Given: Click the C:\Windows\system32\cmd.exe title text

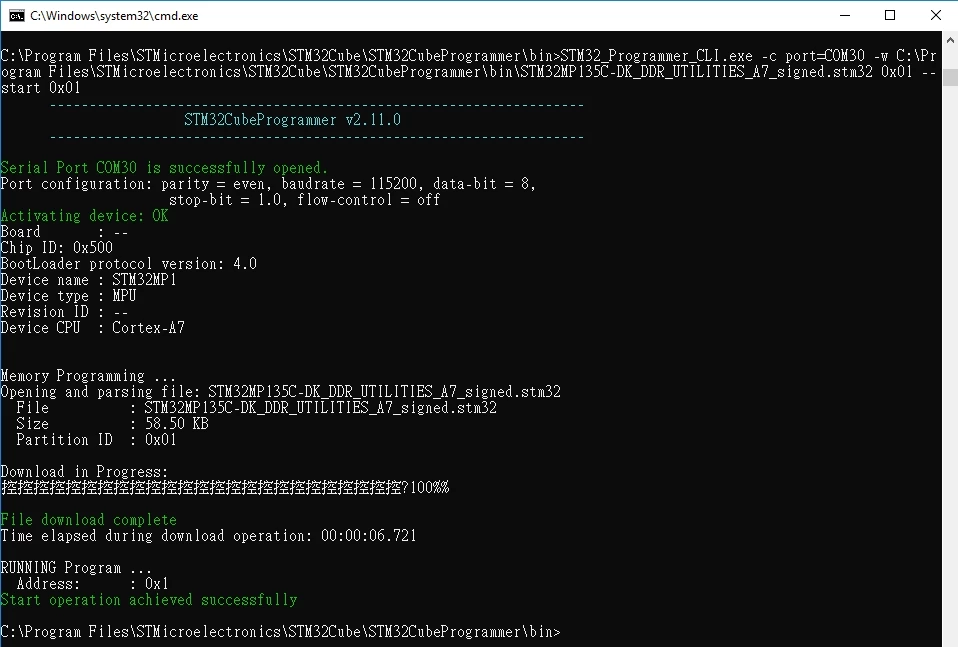Looking at the screenshot, I should click(114, 16).
